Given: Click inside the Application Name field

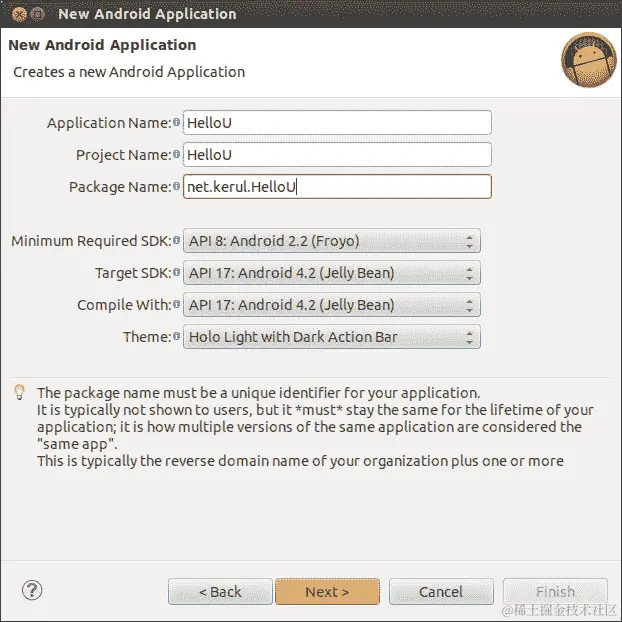Looking at the screenshot, I should click(337, 123).
